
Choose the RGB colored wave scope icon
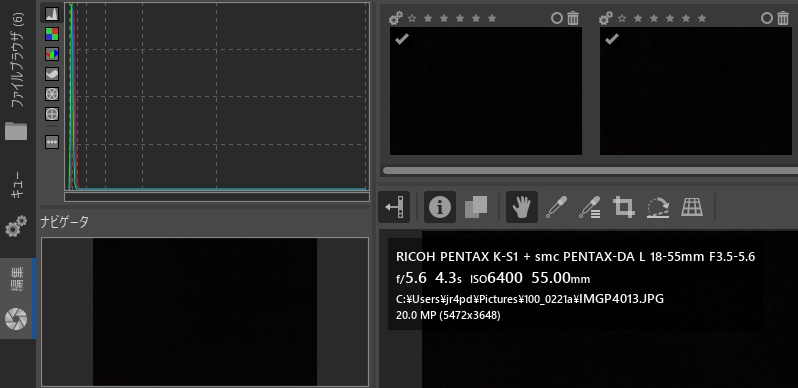[x=52, y=54]
